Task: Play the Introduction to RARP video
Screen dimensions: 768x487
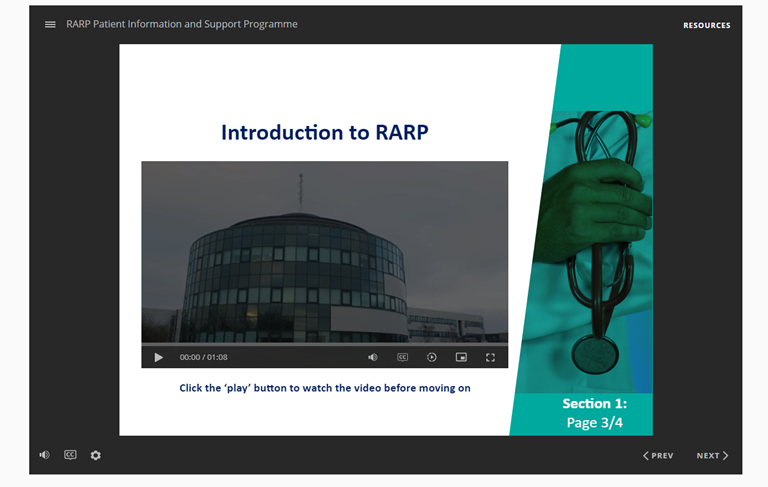Action: (x=158, y=358)
